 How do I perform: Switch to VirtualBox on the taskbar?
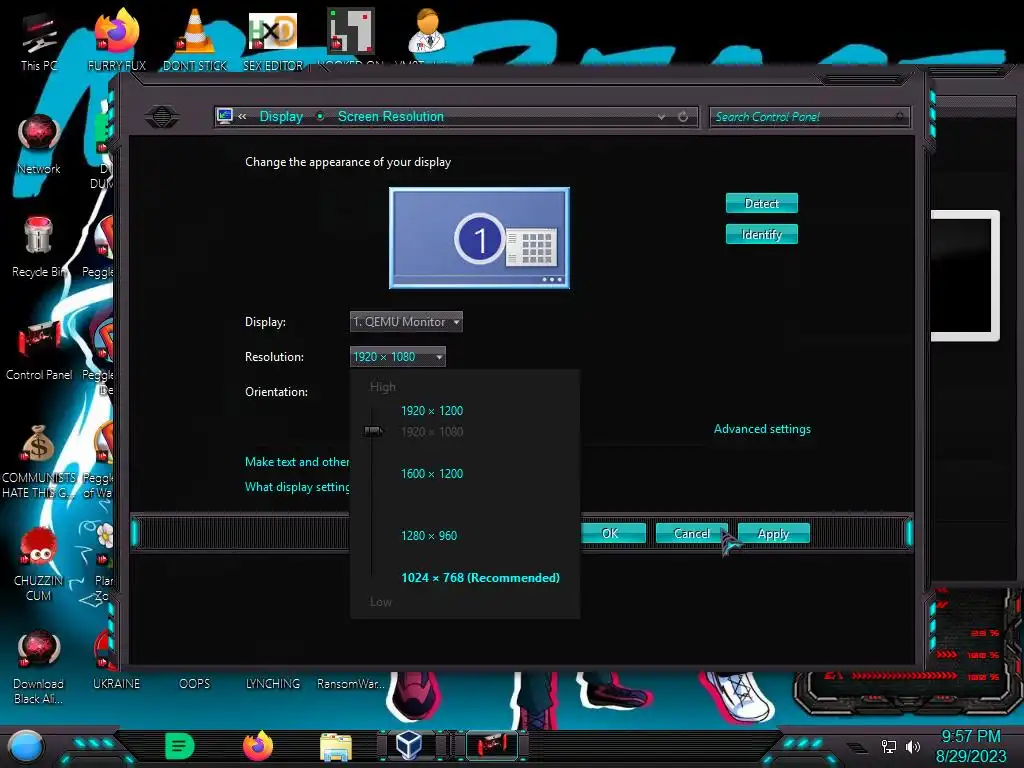coord(409,745)
